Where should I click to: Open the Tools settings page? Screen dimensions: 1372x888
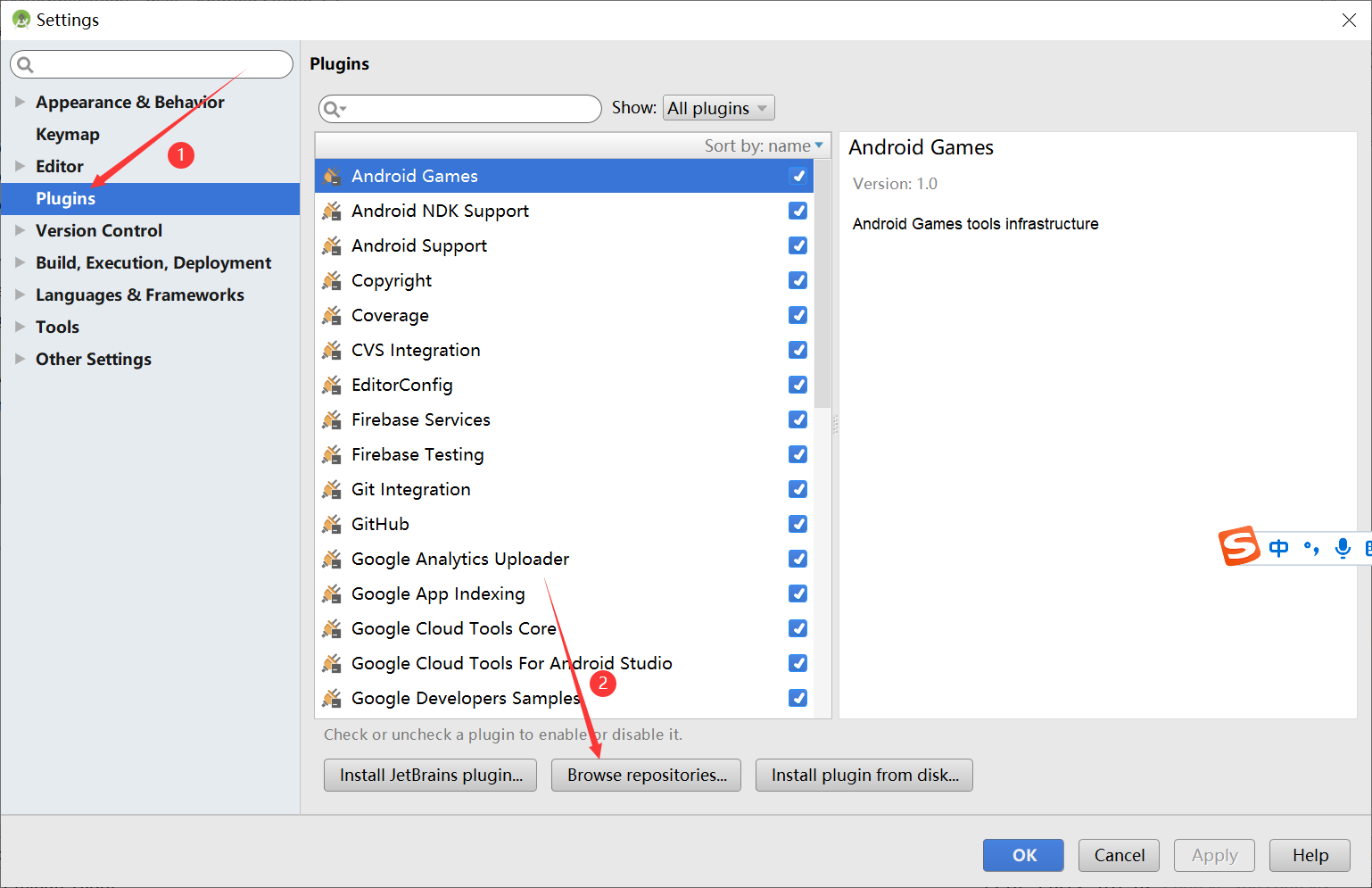[57, 327]
